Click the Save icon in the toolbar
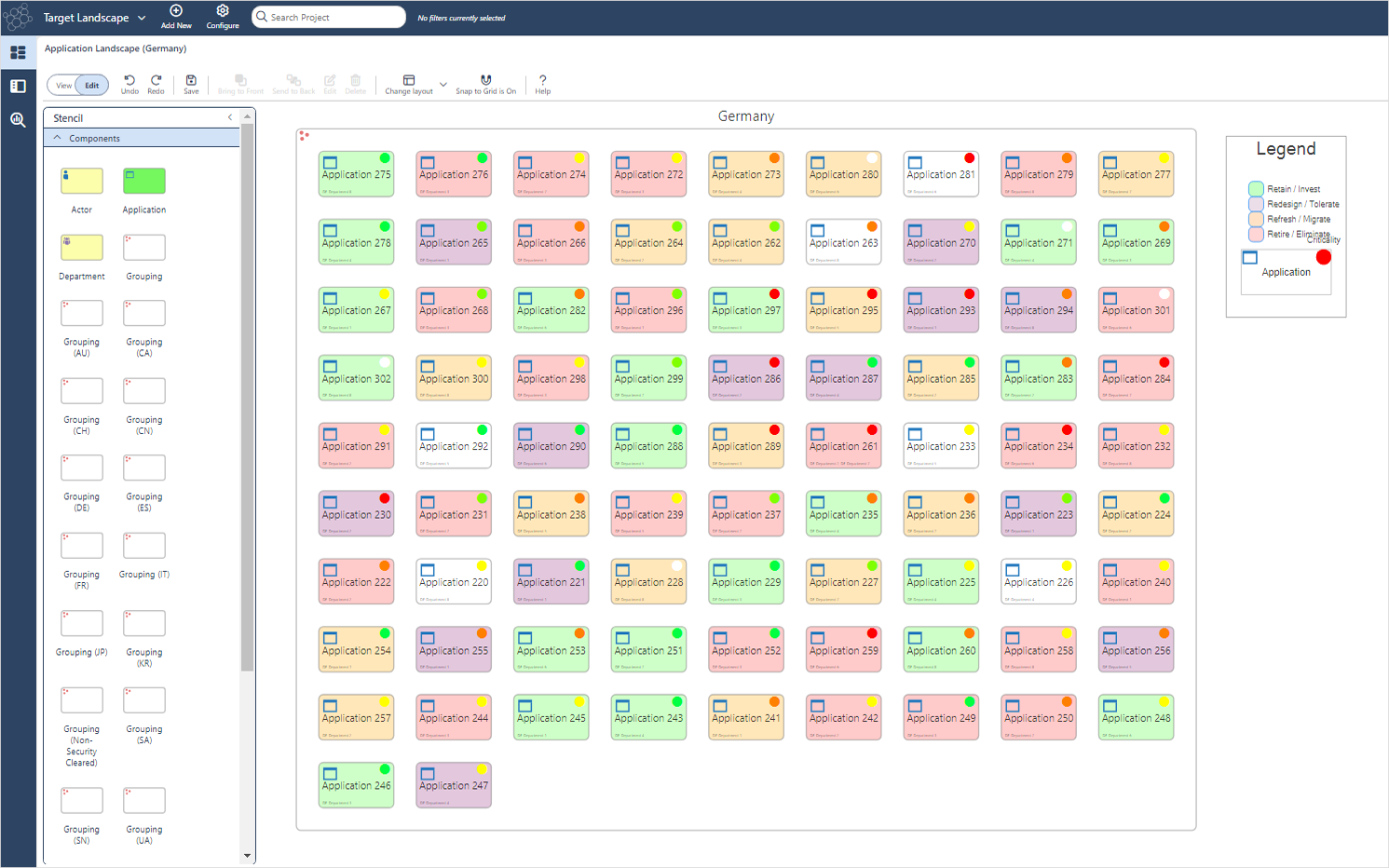1389x868 pixels. tap(191, 84)
